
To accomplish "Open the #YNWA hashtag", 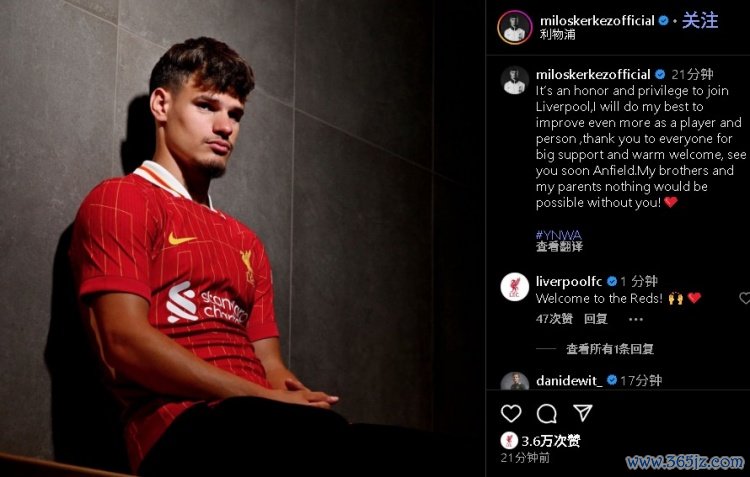I will [559, 234].
